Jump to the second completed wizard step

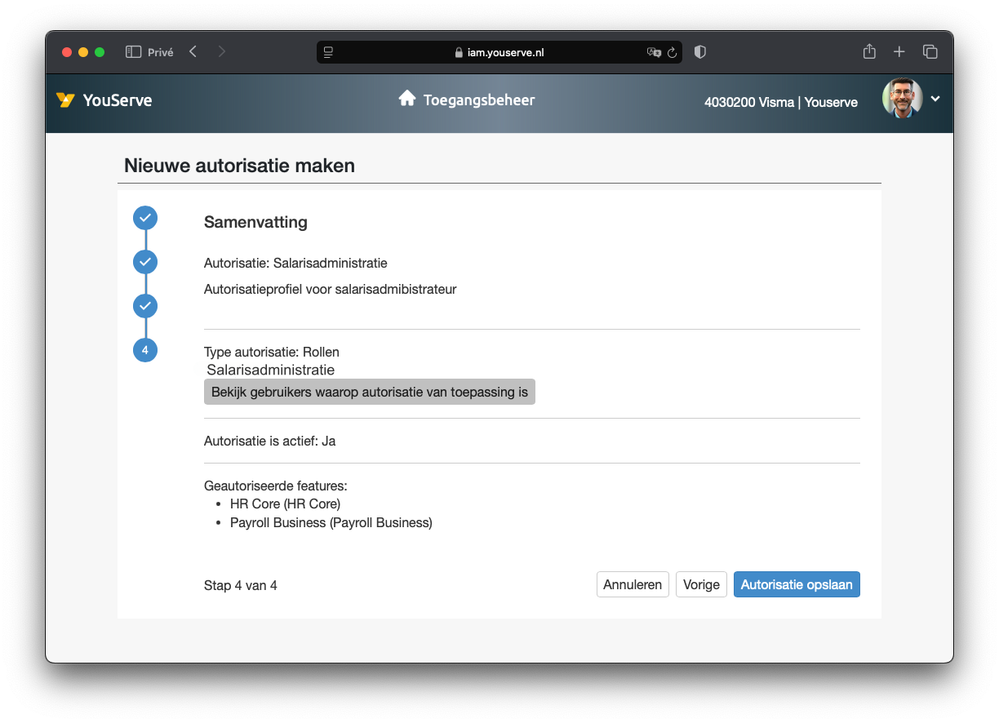pos(146,262)
